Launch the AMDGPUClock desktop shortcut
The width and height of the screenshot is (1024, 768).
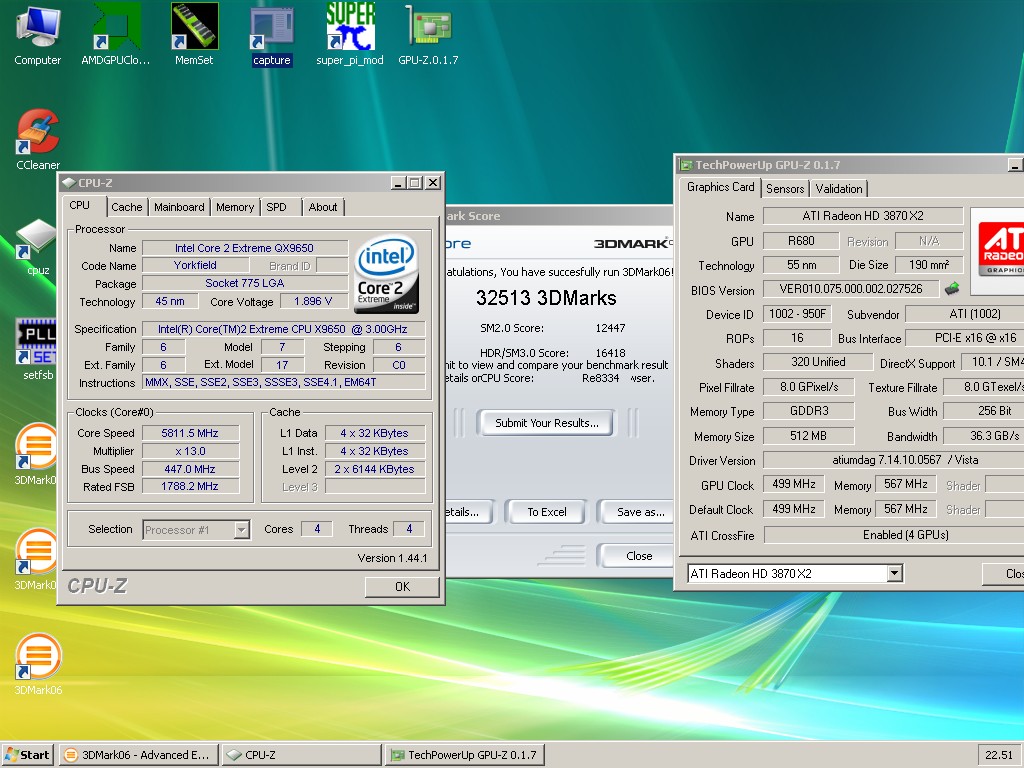[x=116, y=35]
